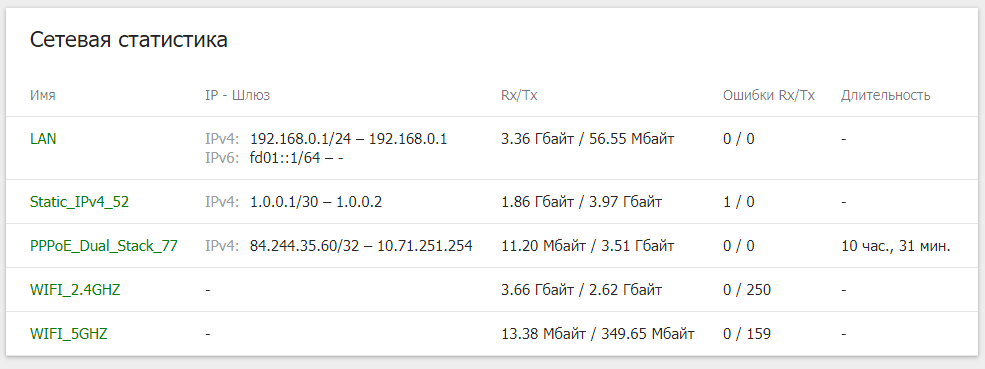The width and height of the screenshot is (985, 369).
Task: Select the LAN IPv6 address fd01::1/64
Action: coord(286,158)
